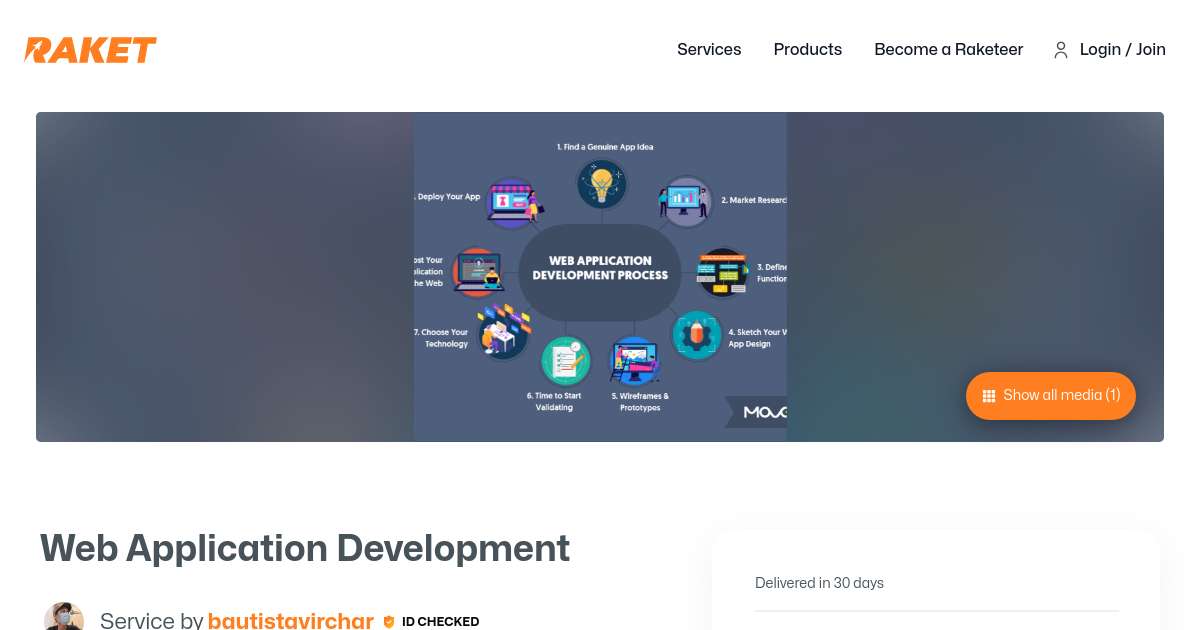Click the Raket logo

point(90,50)
